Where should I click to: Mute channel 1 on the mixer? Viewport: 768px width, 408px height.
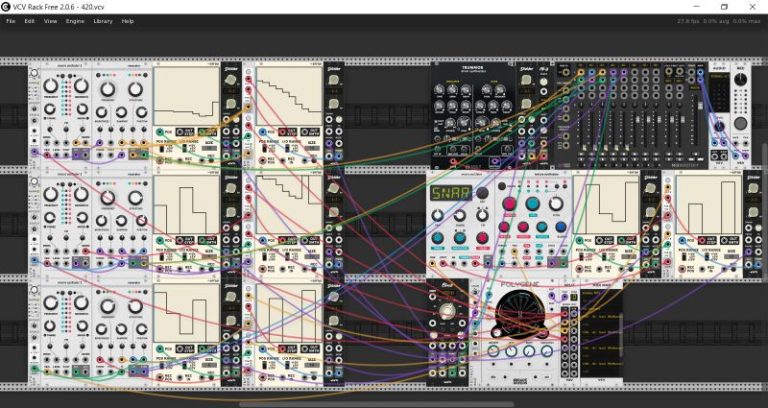coord(581,154)
